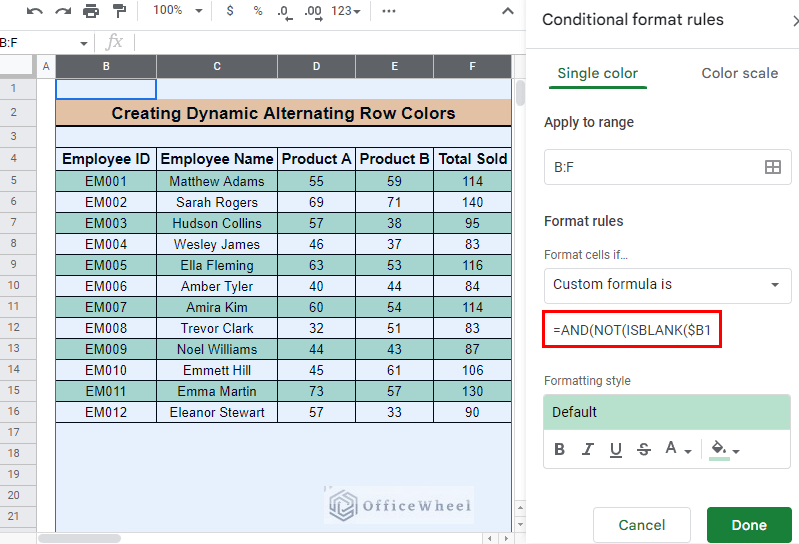Click the select-all corner box

pos(18,66)
